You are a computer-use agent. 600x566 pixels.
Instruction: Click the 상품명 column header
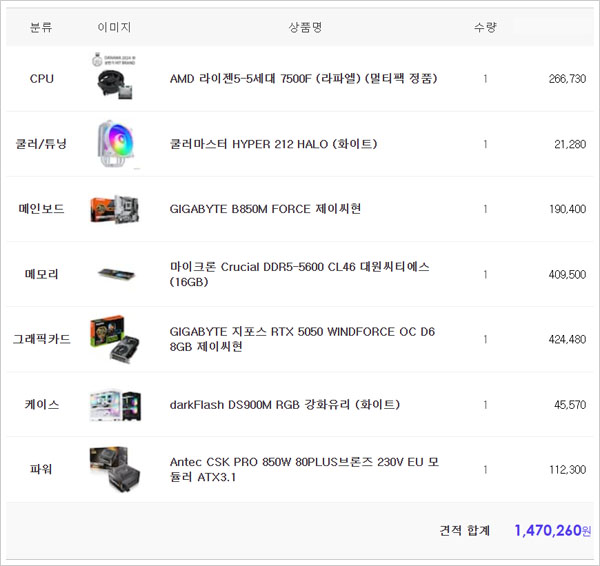304,28
